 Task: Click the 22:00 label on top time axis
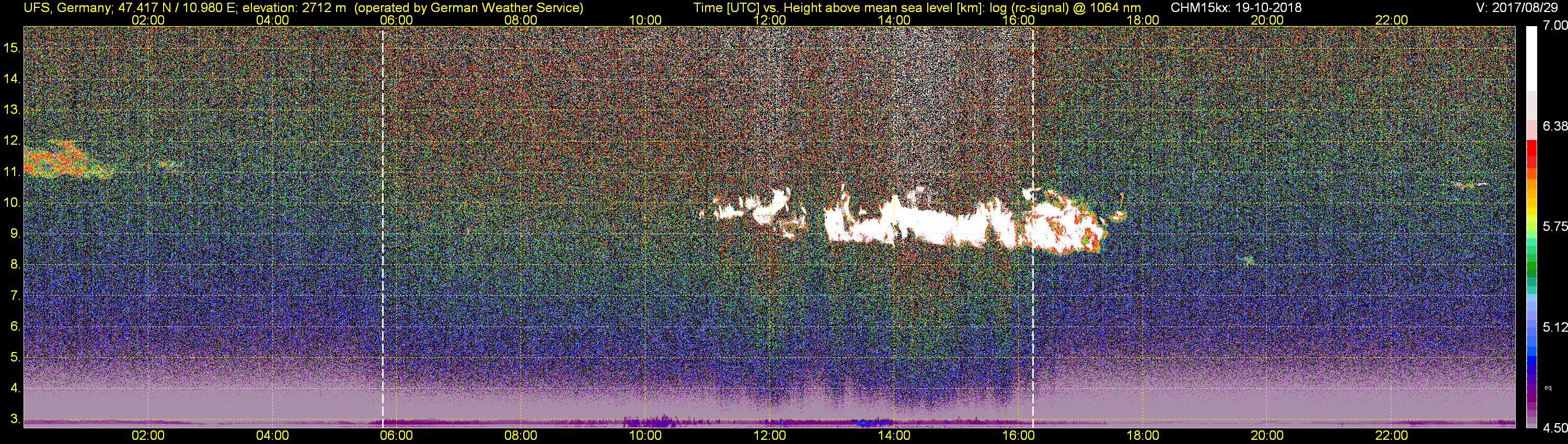(x=1391, y=20)
